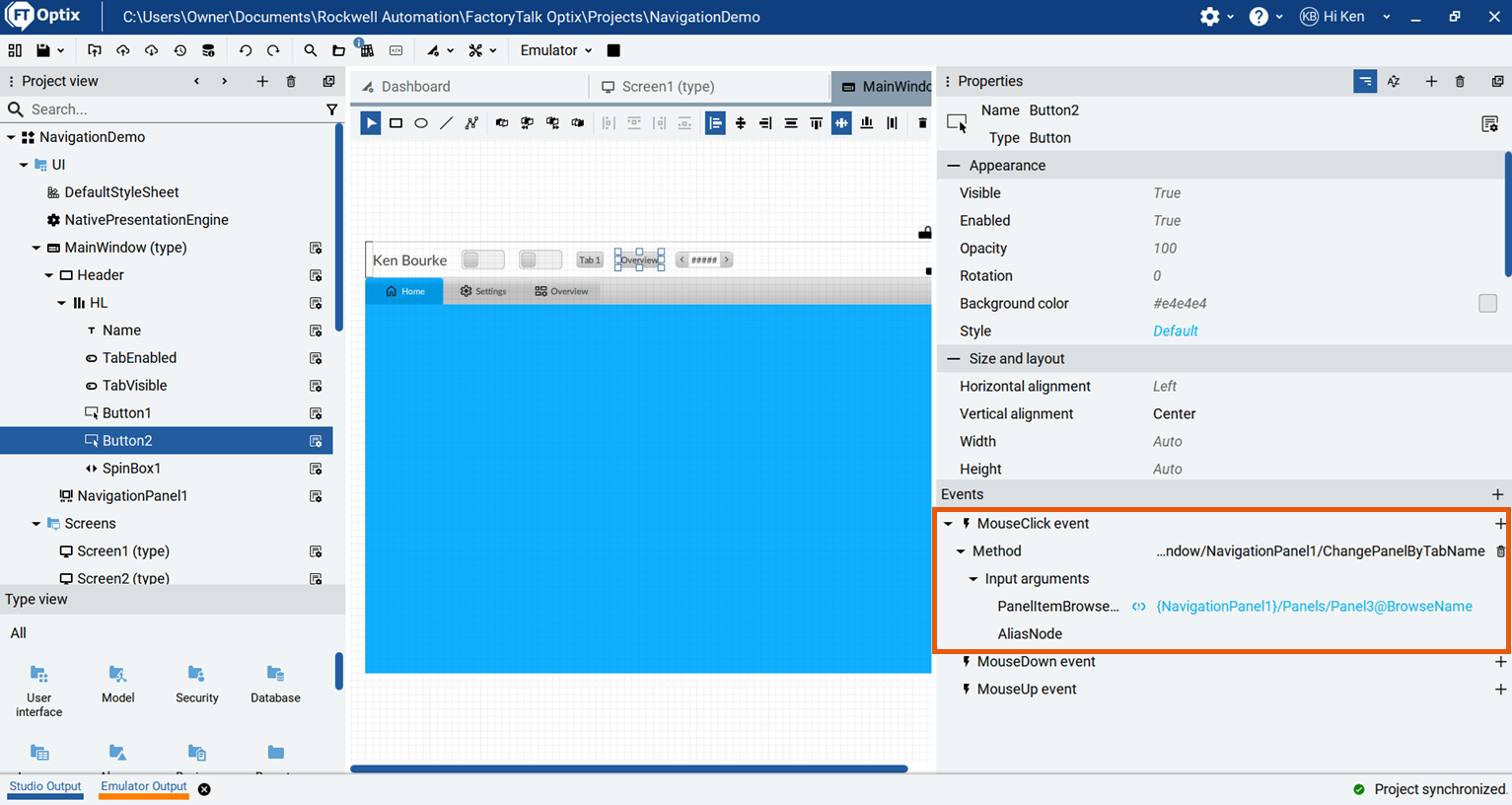Click the align top icon in editor toolbar
Viewport: 1512px width, 805px height.
click(x=816, y=123)
